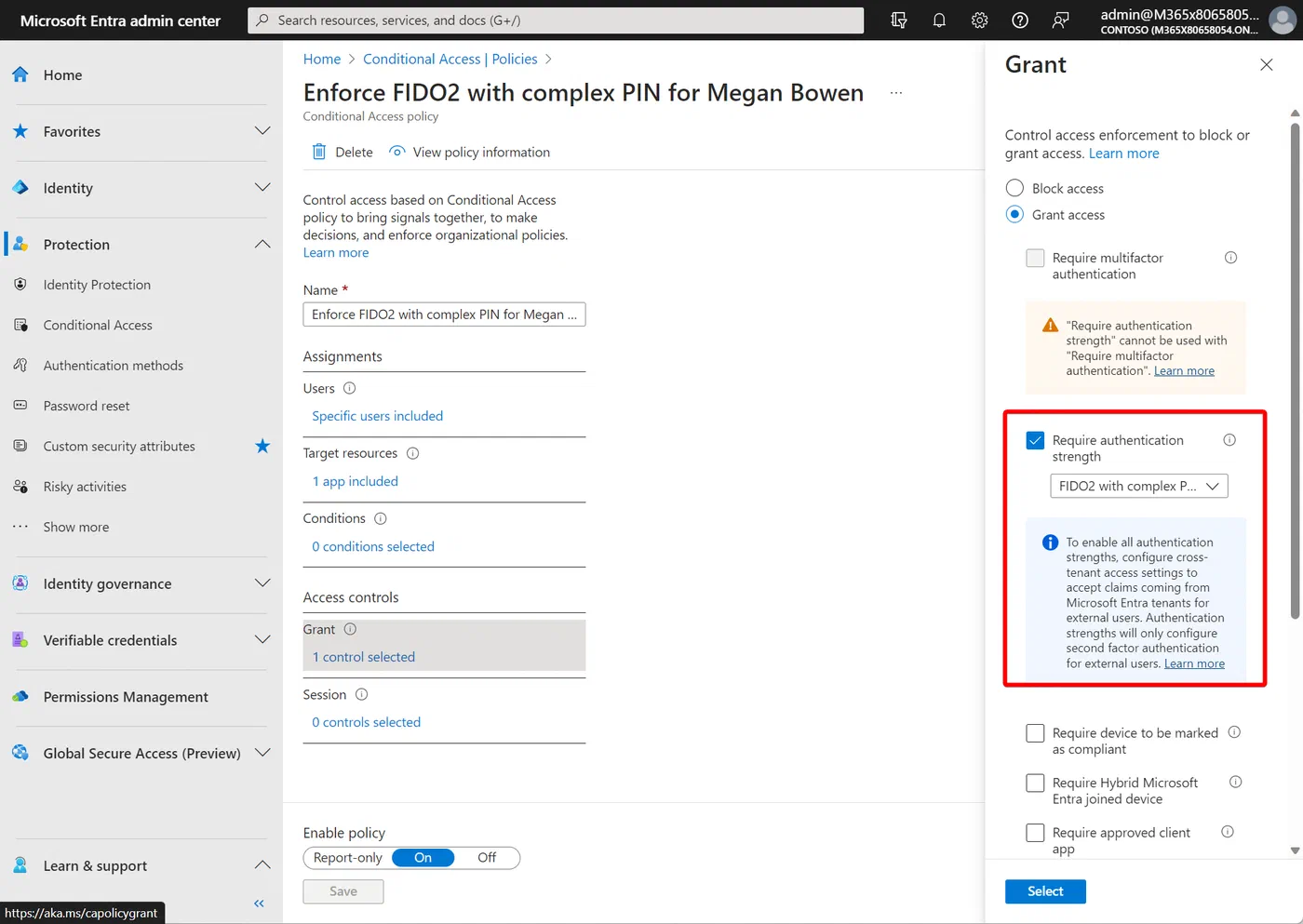Click the info icon beside Session
The height and width of the screenshot is (924, 1303).
tap(362, 694)
